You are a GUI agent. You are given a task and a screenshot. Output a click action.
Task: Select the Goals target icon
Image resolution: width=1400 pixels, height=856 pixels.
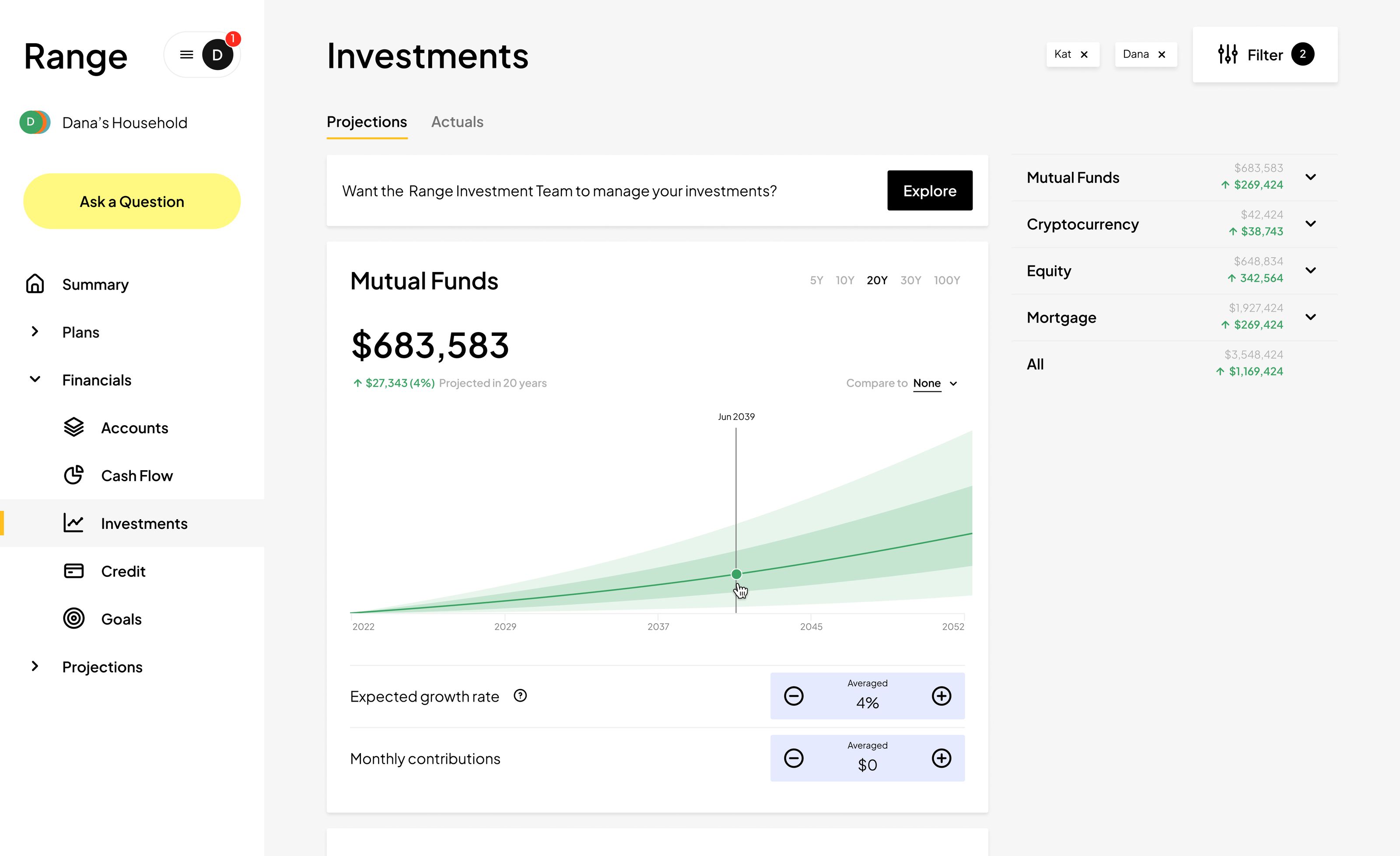click(x=74, y=618)
